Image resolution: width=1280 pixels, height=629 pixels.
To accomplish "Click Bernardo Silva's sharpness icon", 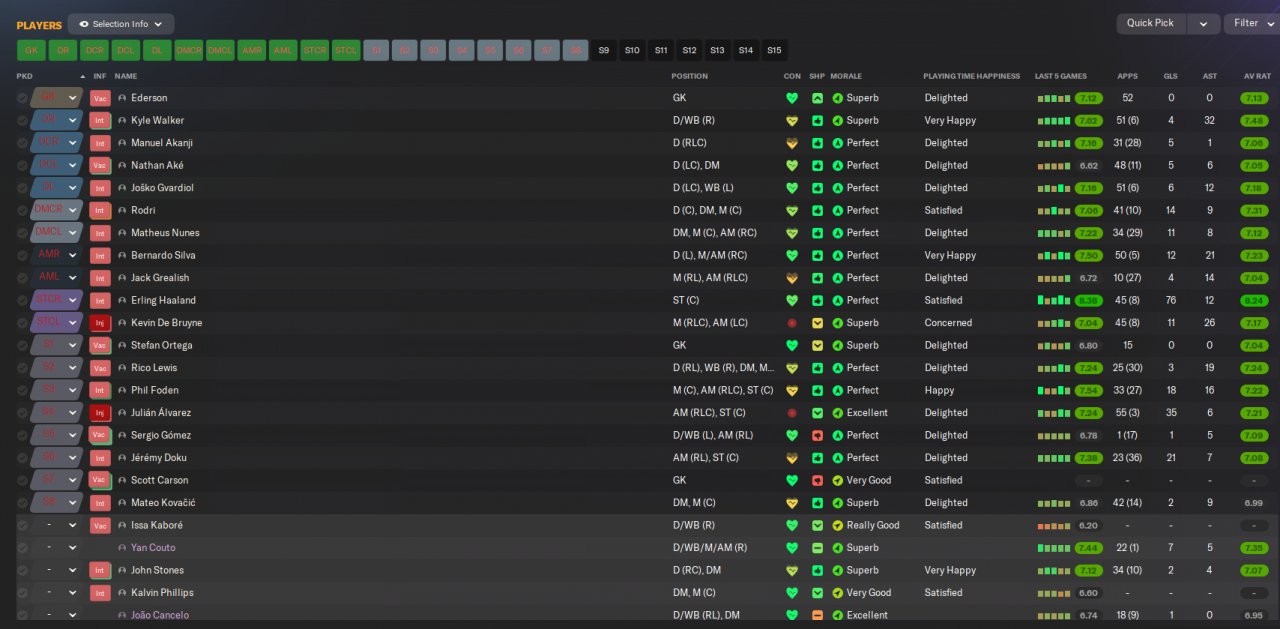I will tap(817, 255).
